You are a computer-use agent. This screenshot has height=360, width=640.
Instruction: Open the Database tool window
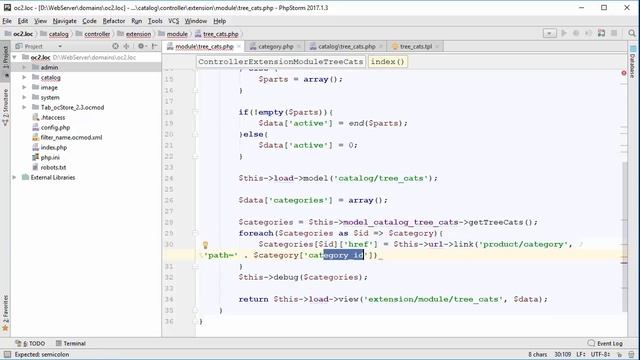[633, 62]
